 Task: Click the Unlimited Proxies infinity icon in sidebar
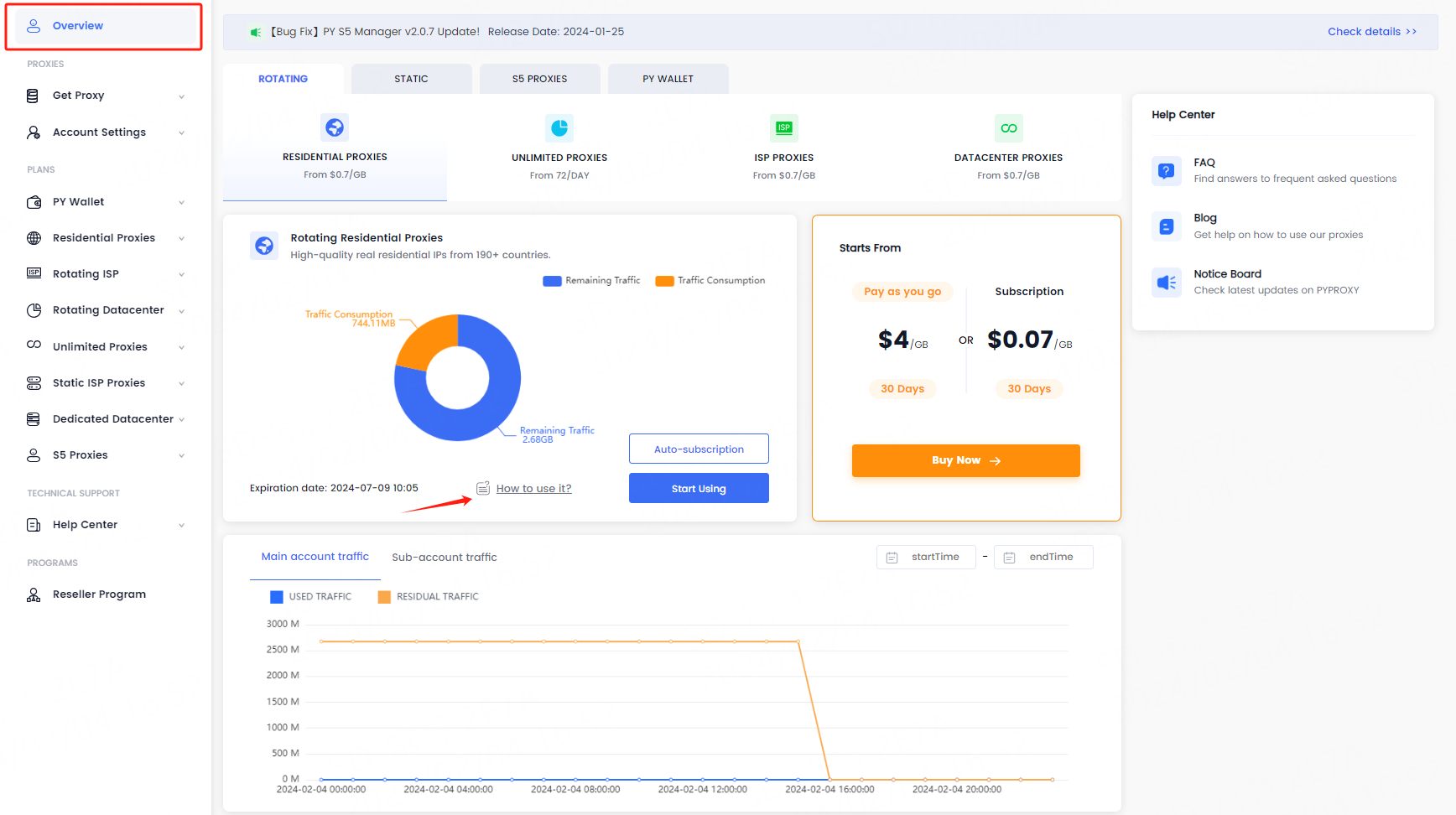point(34,345)
